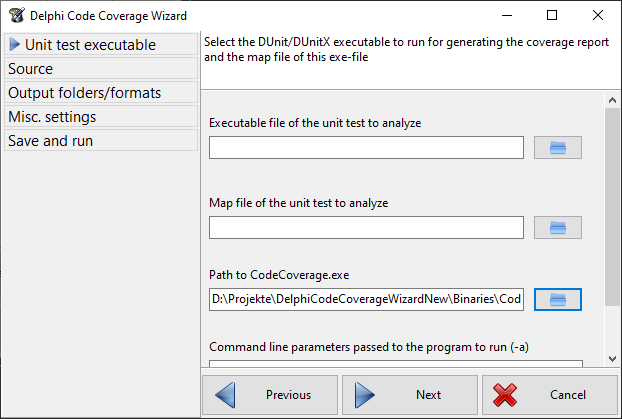The image size is (622, 419).
Task: Select the Save and run page
Action: [50, 141]
